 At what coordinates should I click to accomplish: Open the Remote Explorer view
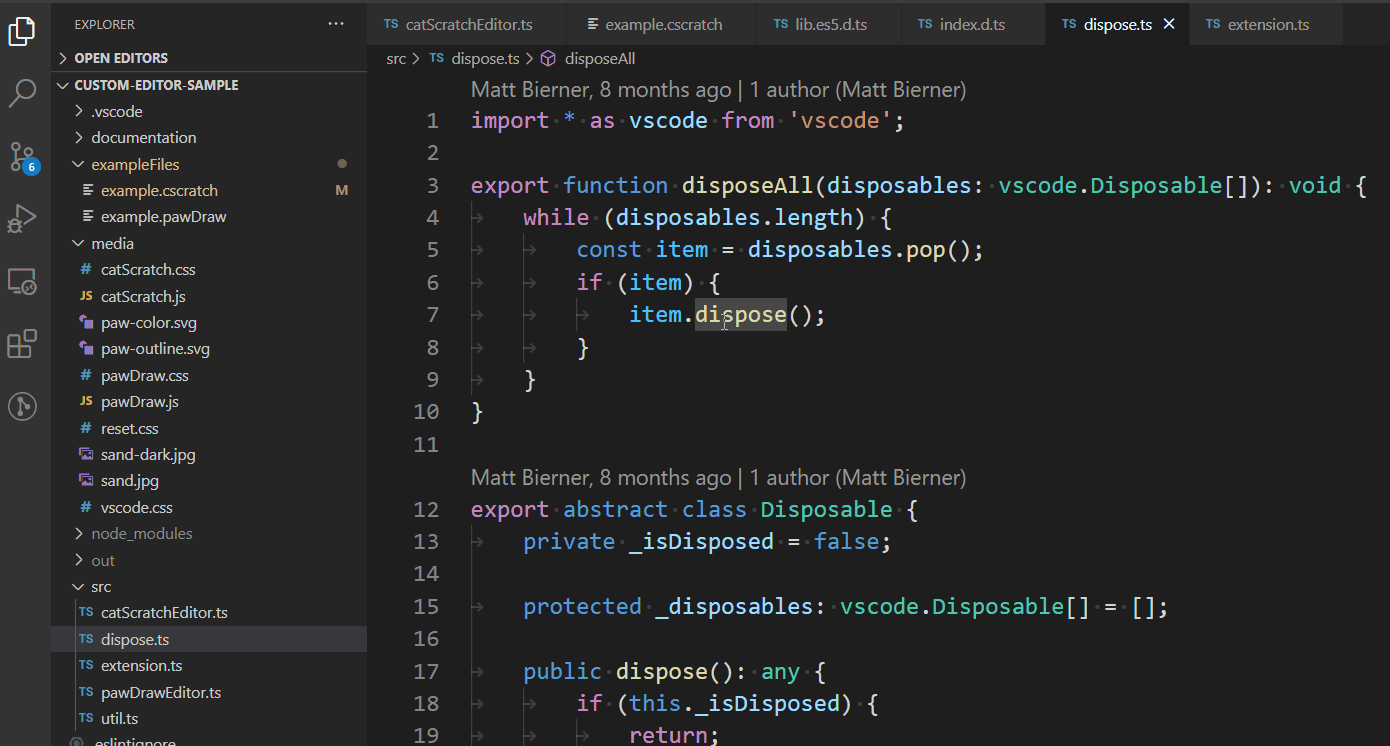(x=22, y=282)
